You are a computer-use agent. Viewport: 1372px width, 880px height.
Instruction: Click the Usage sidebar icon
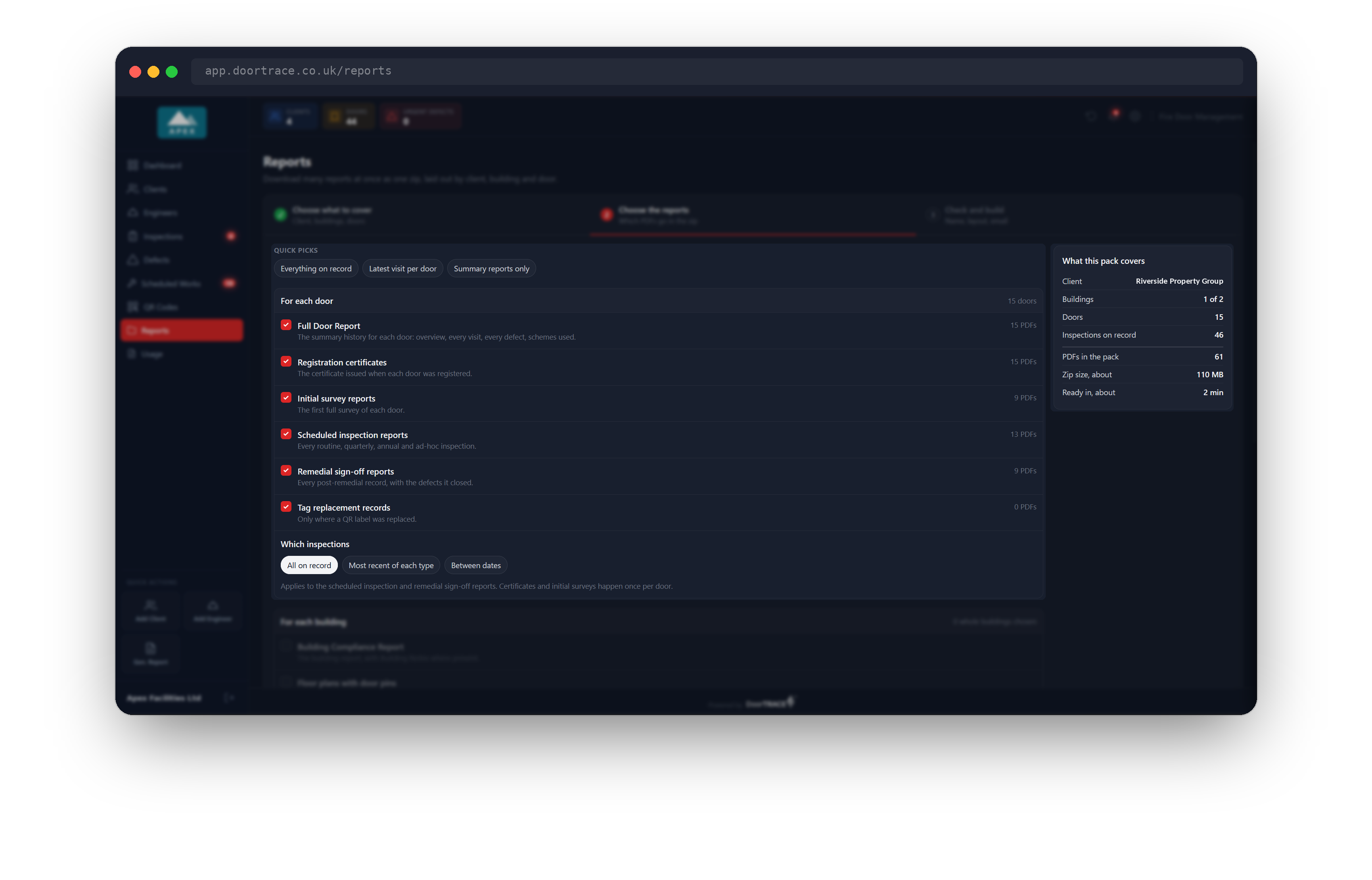pyautogui.click(x=132, y=354)
